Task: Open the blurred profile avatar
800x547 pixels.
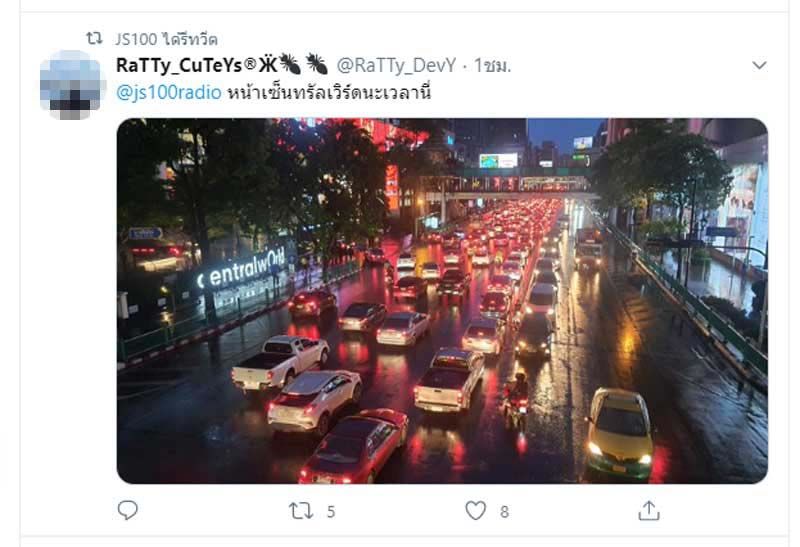Action: tap(72, 85)
